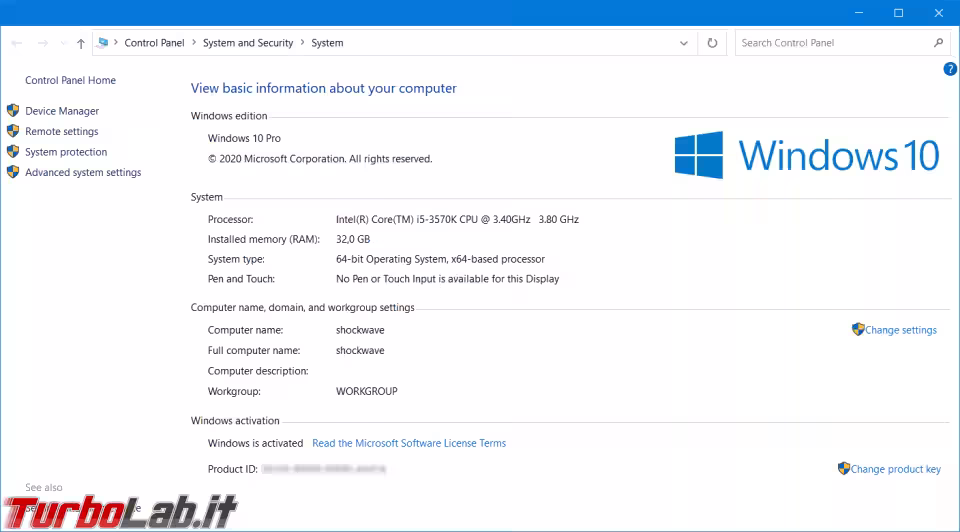Go up one level with the up arrow

tap(81, 44)
